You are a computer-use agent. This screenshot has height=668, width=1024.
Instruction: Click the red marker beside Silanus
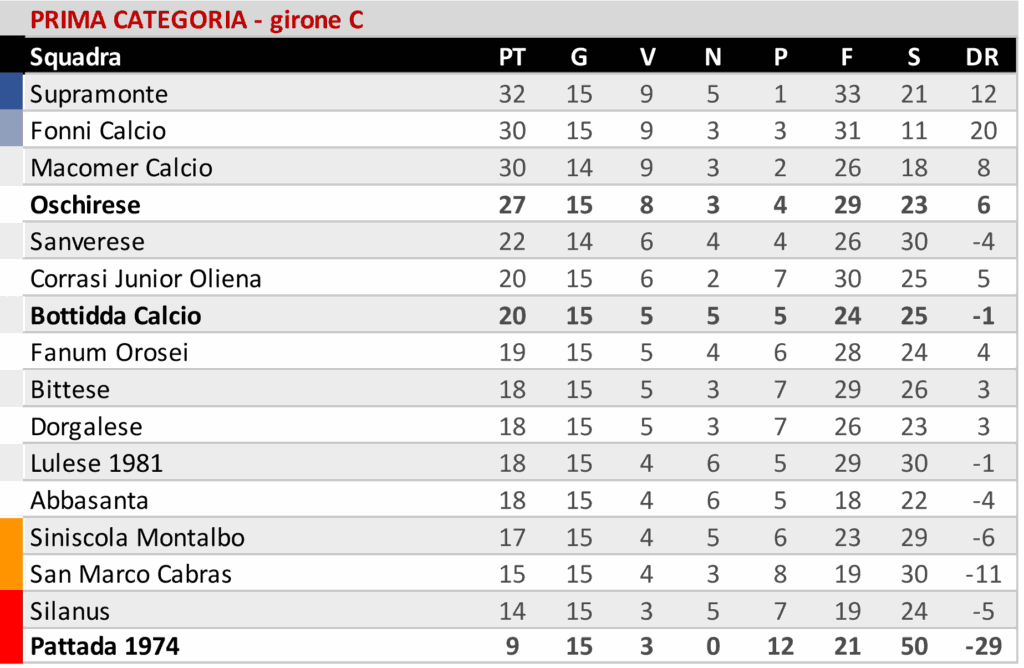point(11,627)
